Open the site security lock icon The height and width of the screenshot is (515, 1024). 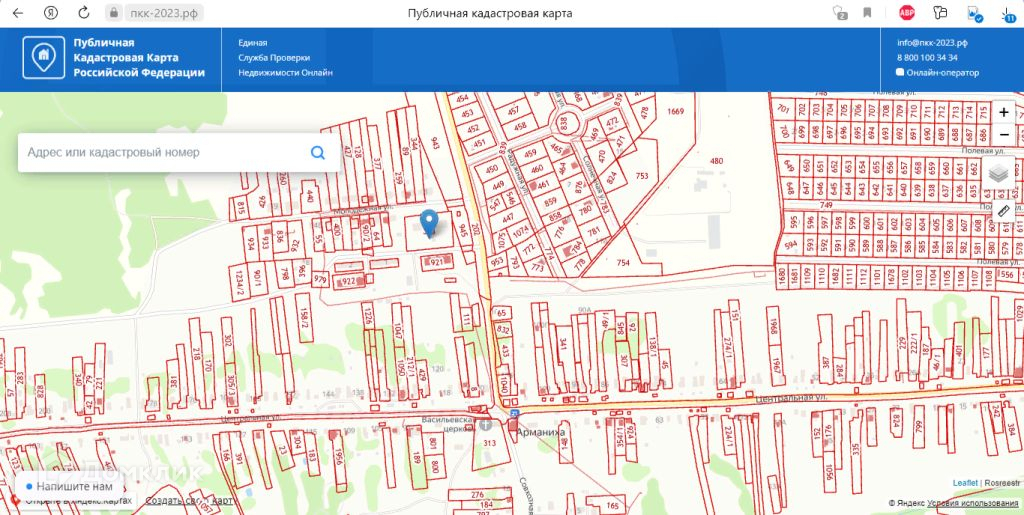pos(114,12)
